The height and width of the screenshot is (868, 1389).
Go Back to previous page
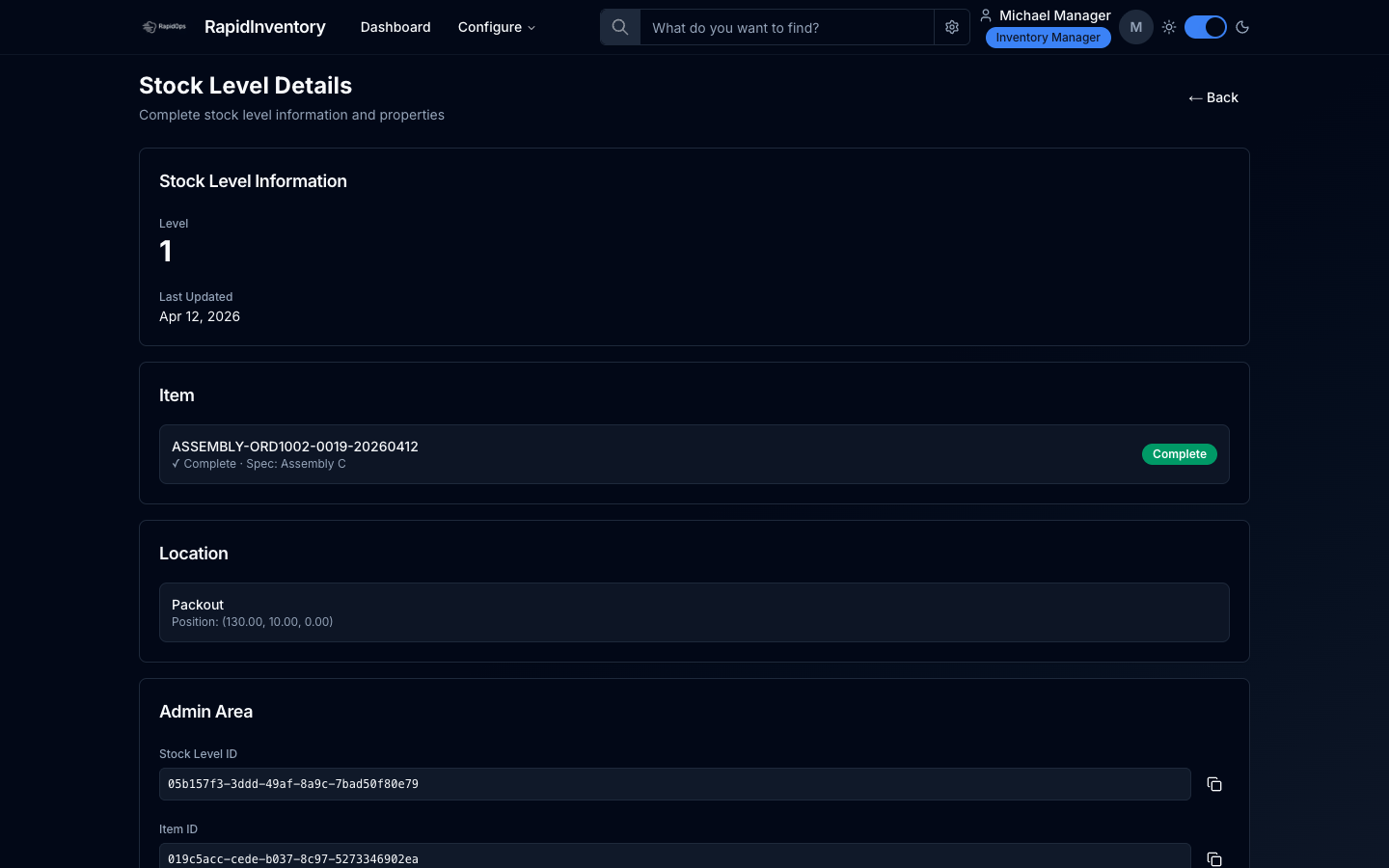1213,97
